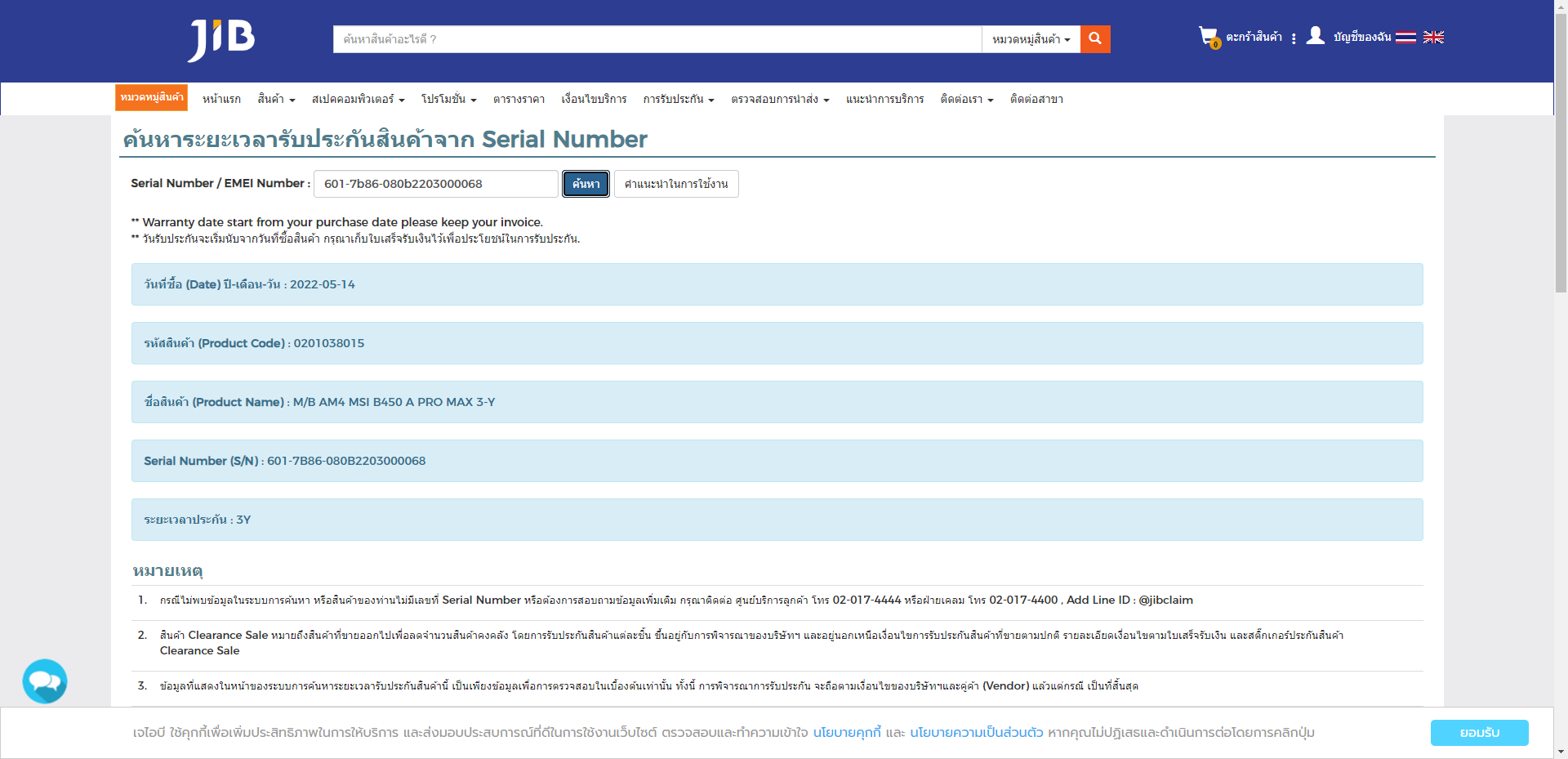Expand the โปรโมชั่น menu

(448, 99)
